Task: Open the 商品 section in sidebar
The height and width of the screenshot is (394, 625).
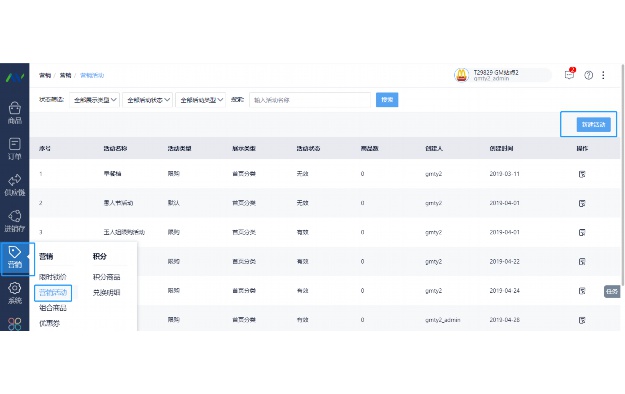Action: [x=14, y=113]
